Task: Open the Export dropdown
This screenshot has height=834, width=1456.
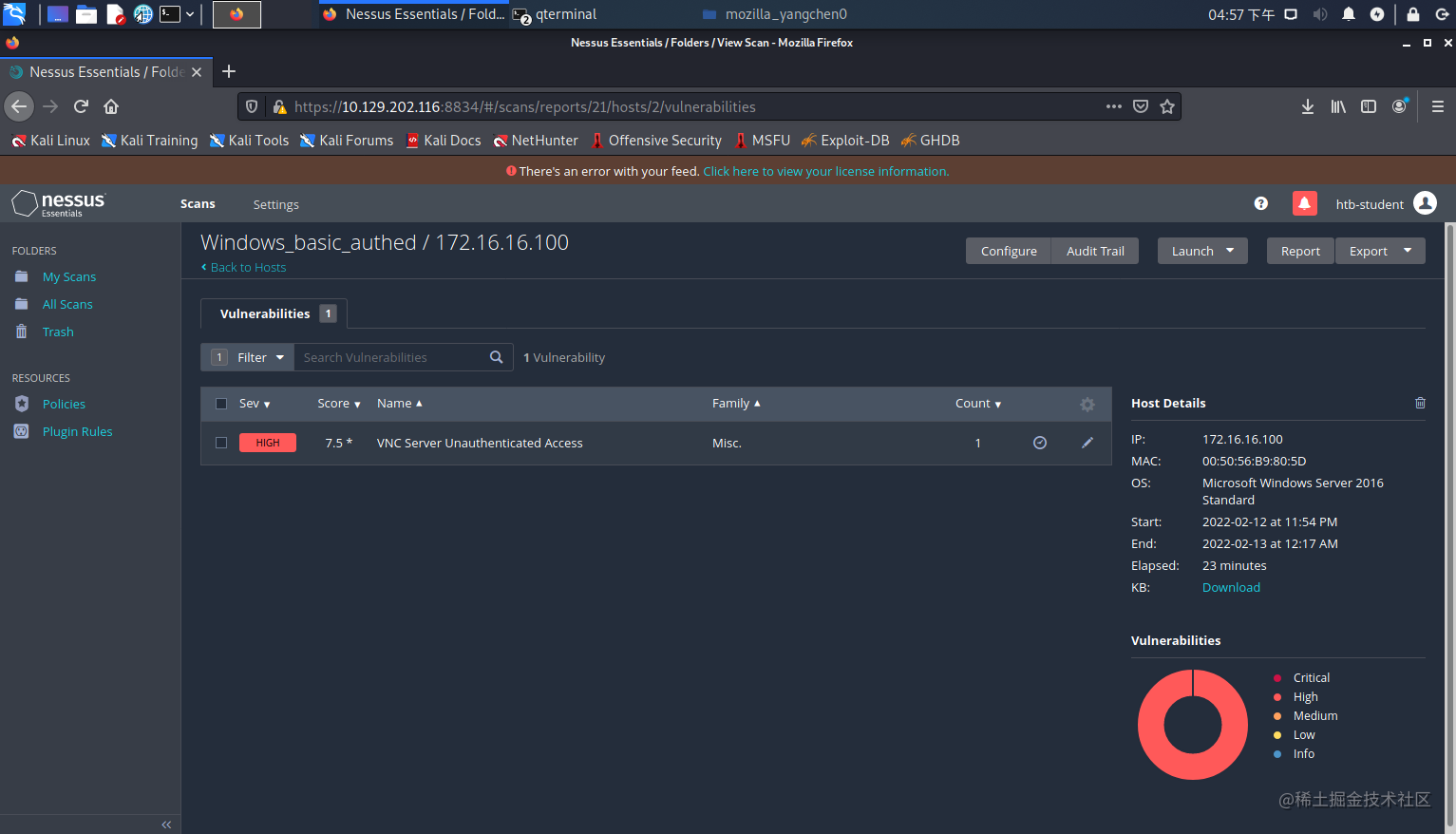Action: (1380, 251)
